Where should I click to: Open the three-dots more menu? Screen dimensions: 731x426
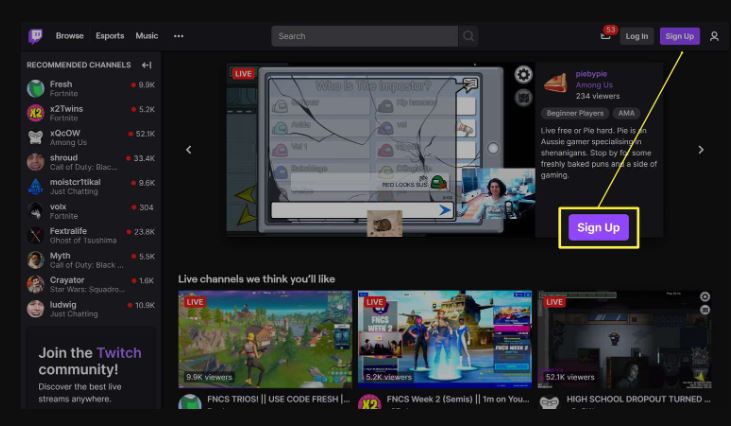[179, 36]
